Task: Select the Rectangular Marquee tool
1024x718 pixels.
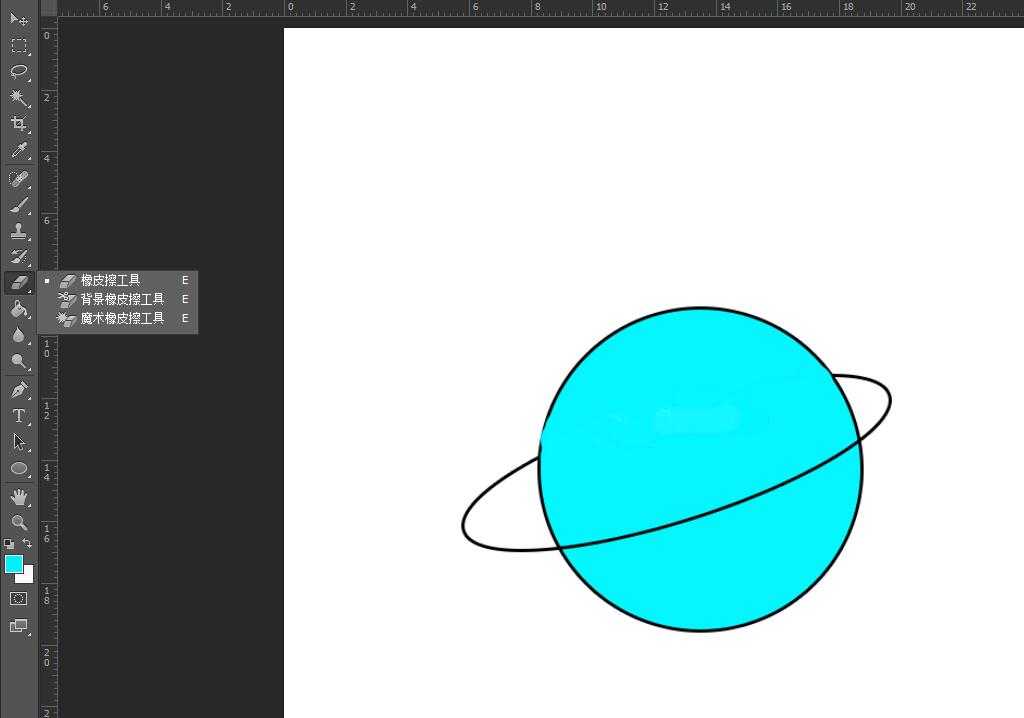Action: click(x=19, y=45)
